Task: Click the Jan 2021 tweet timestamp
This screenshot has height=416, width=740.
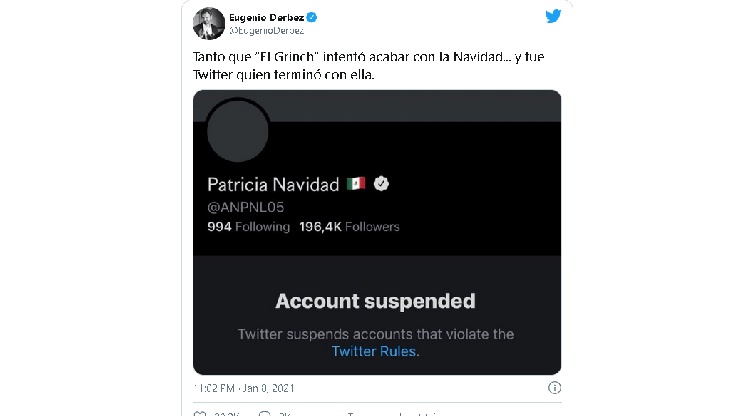Action: click(244, 388)
